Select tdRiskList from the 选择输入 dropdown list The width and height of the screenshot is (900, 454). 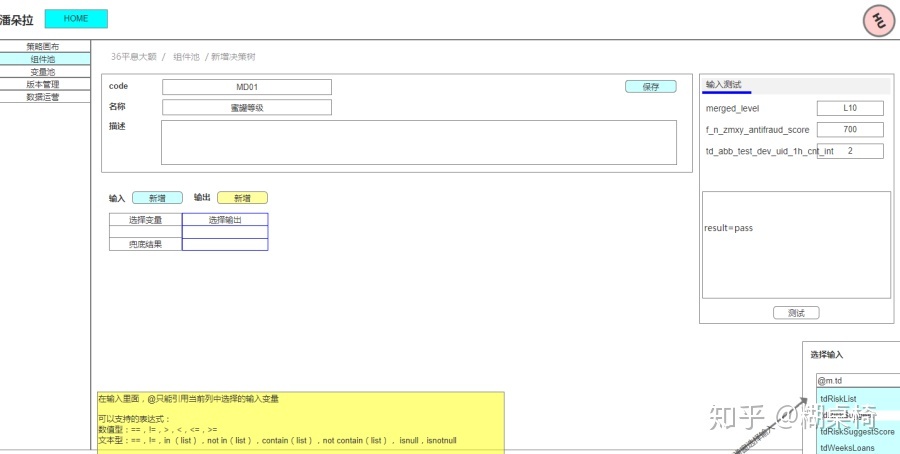click(838, 398)
